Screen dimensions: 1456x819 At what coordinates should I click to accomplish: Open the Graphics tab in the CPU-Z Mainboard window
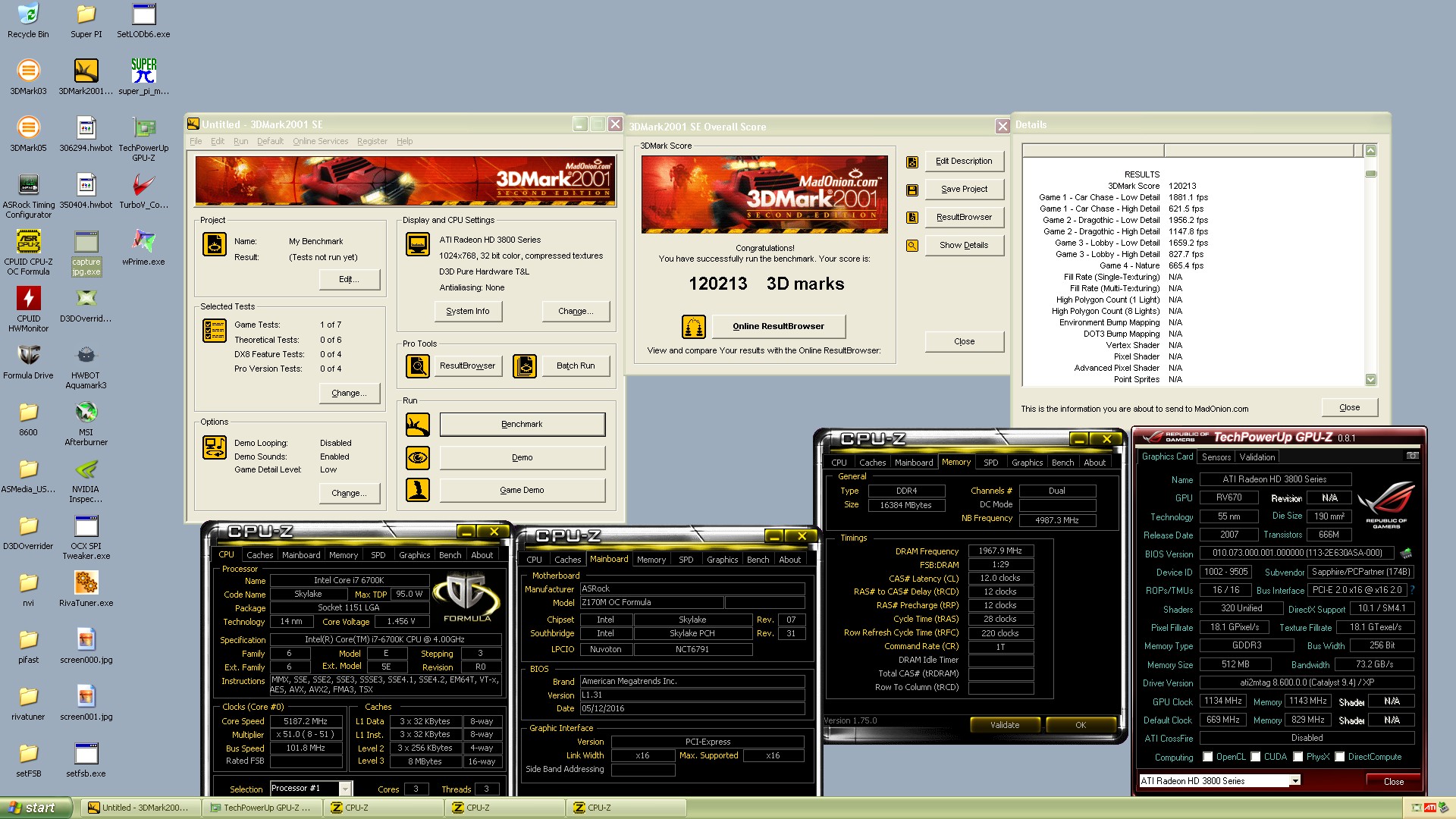[722, 560]
